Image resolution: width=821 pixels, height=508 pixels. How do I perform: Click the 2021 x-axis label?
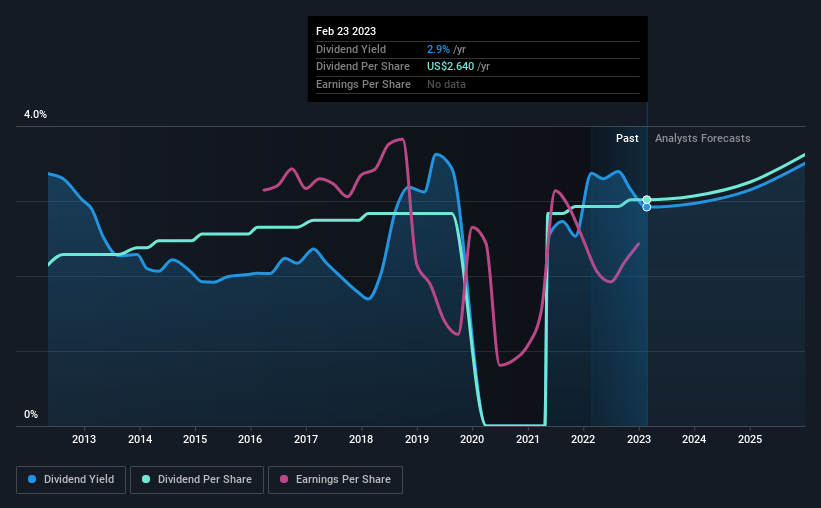point(528,439)
